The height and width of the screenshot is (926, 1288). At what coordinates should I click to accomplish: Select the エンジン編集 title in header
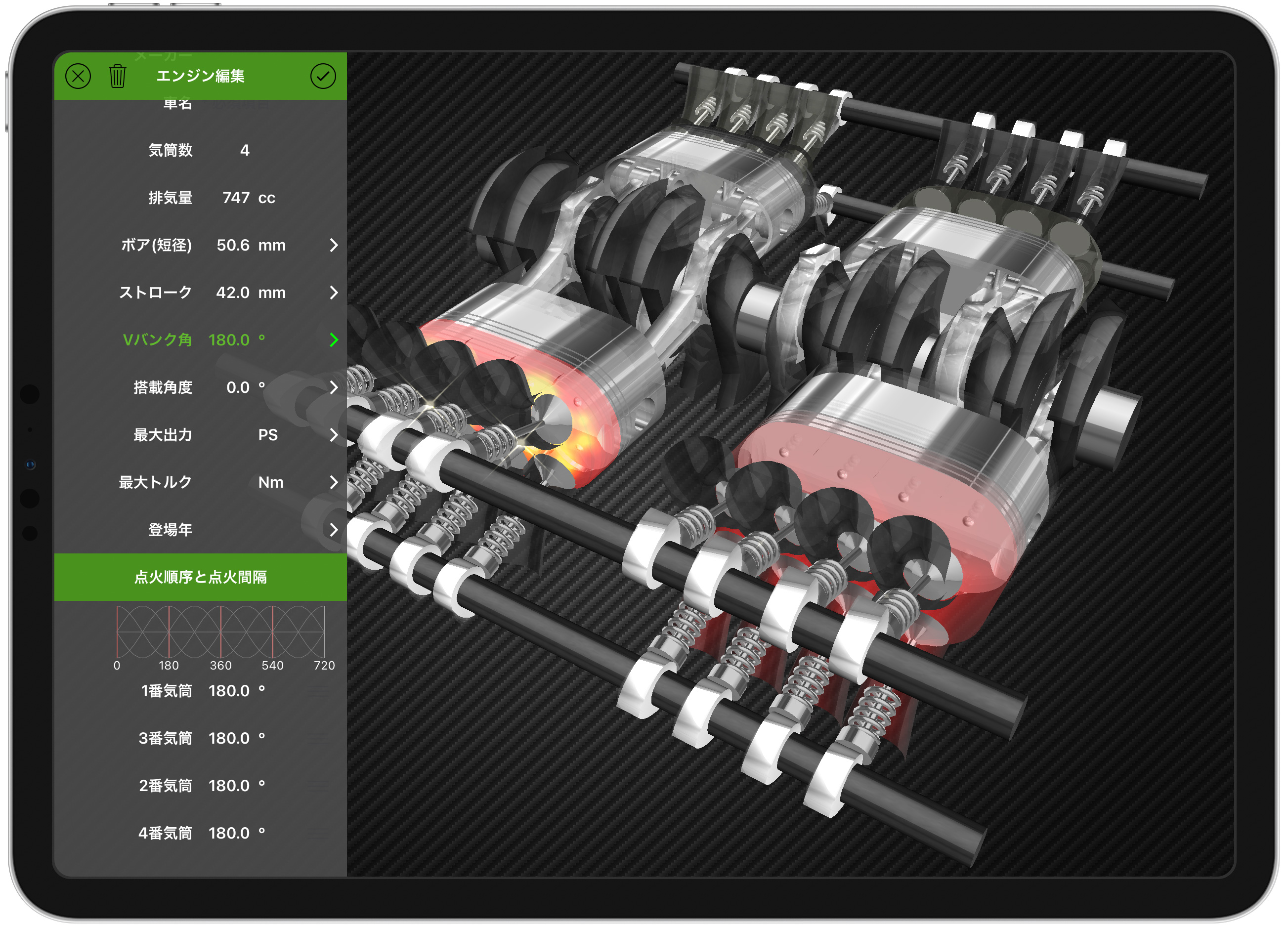pos(200,76)
